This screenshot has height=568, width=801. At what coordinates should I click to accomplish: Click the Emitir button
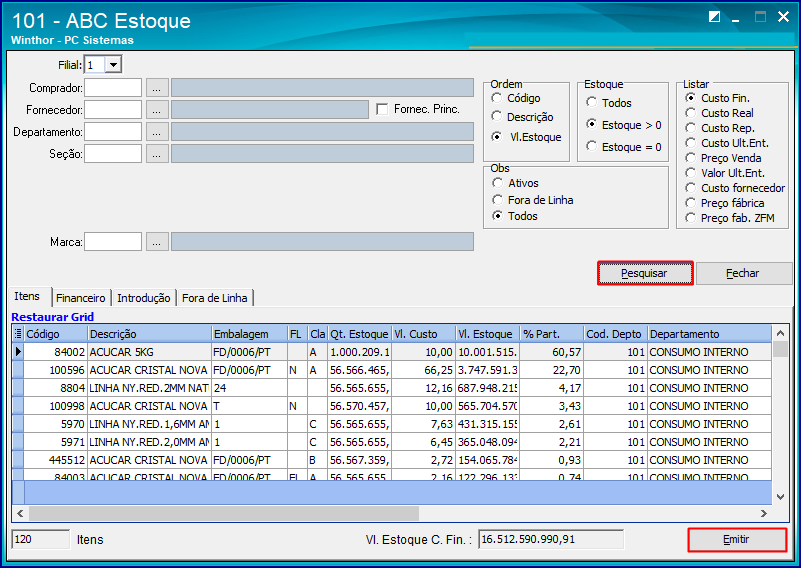coord(736,539)
